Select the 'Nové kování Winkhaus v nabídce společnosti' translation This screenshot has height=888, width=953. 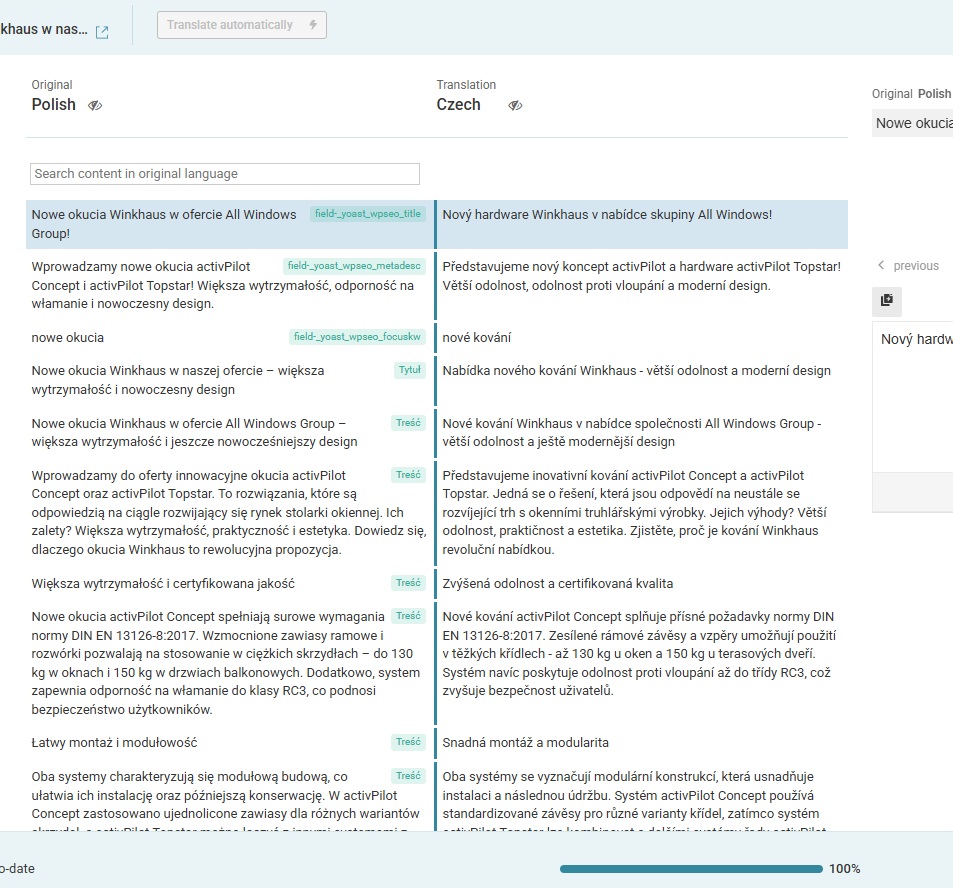pyautogui.click(x=631, y=433)
